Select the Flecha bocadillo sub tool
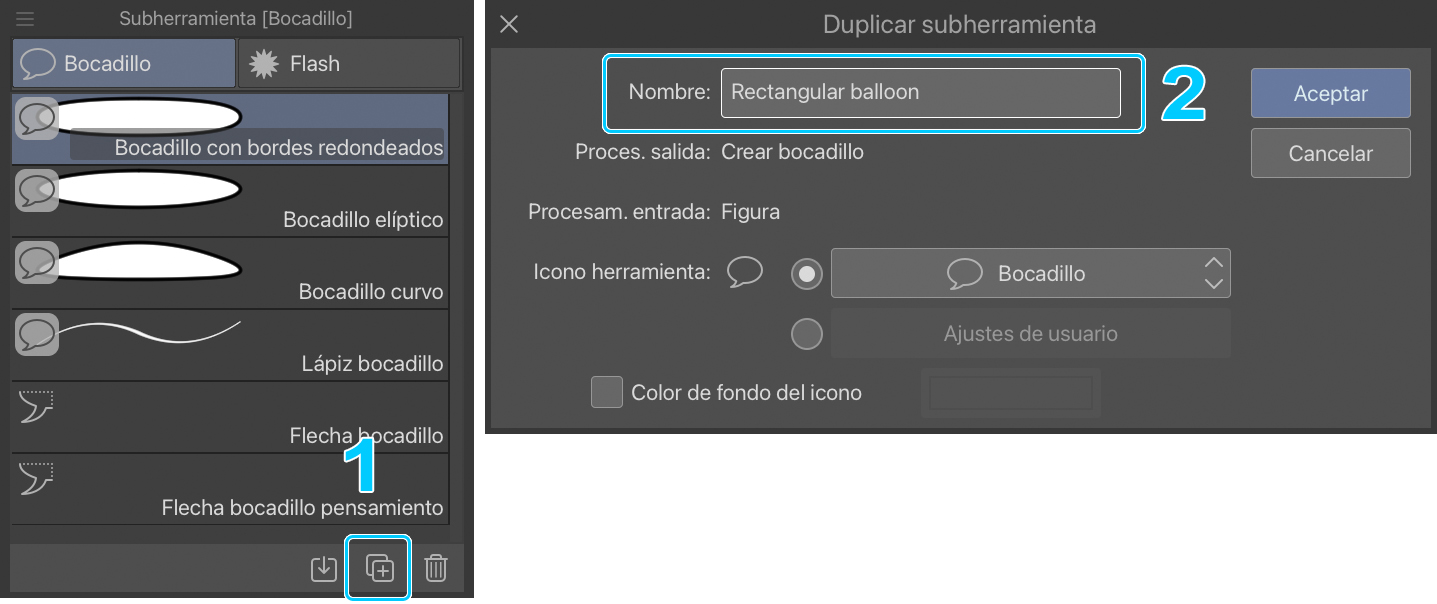This screenshot has width=1437, height=604. pos(230,417)
